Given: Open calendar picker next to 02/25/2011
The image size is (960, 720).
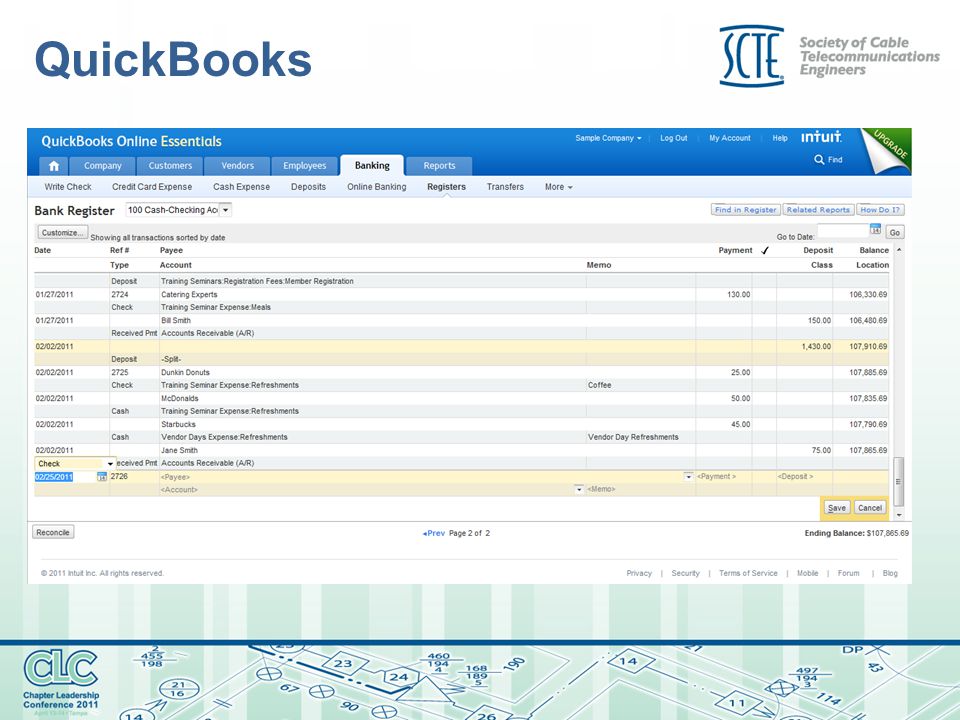Looking at the screenshot, I should pyautogui.click(x=102, y=477).
